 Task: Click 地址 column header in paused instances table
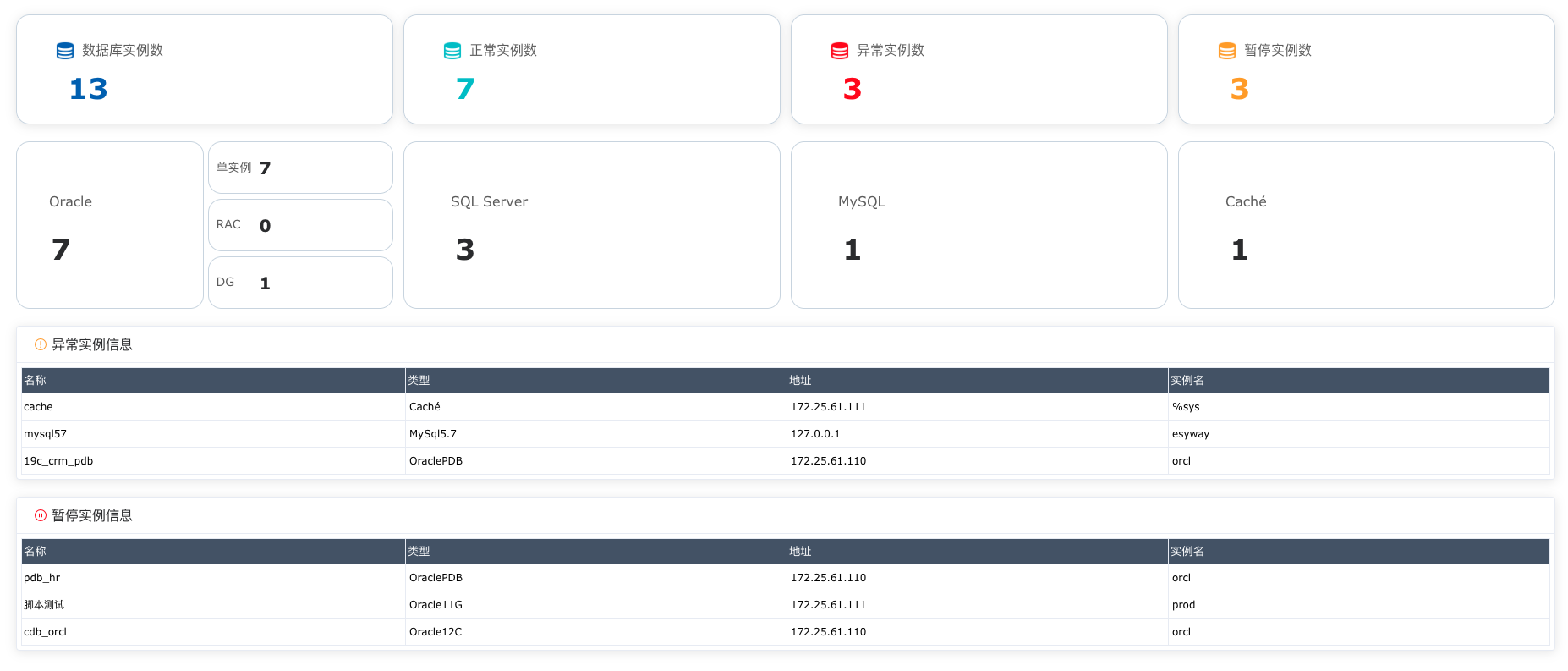pyautogui.click(x=978, y=552)
